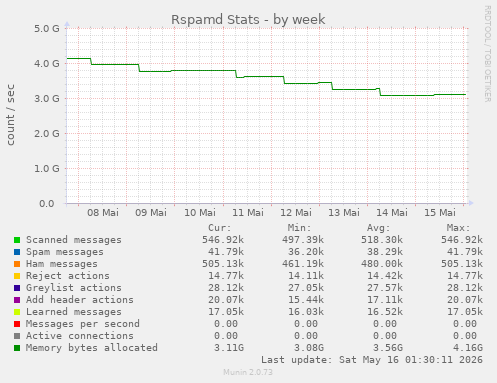Click the Add header actions purple swatch
The width and height of the screenshot is (497, 383).
(x=17, y=300)
